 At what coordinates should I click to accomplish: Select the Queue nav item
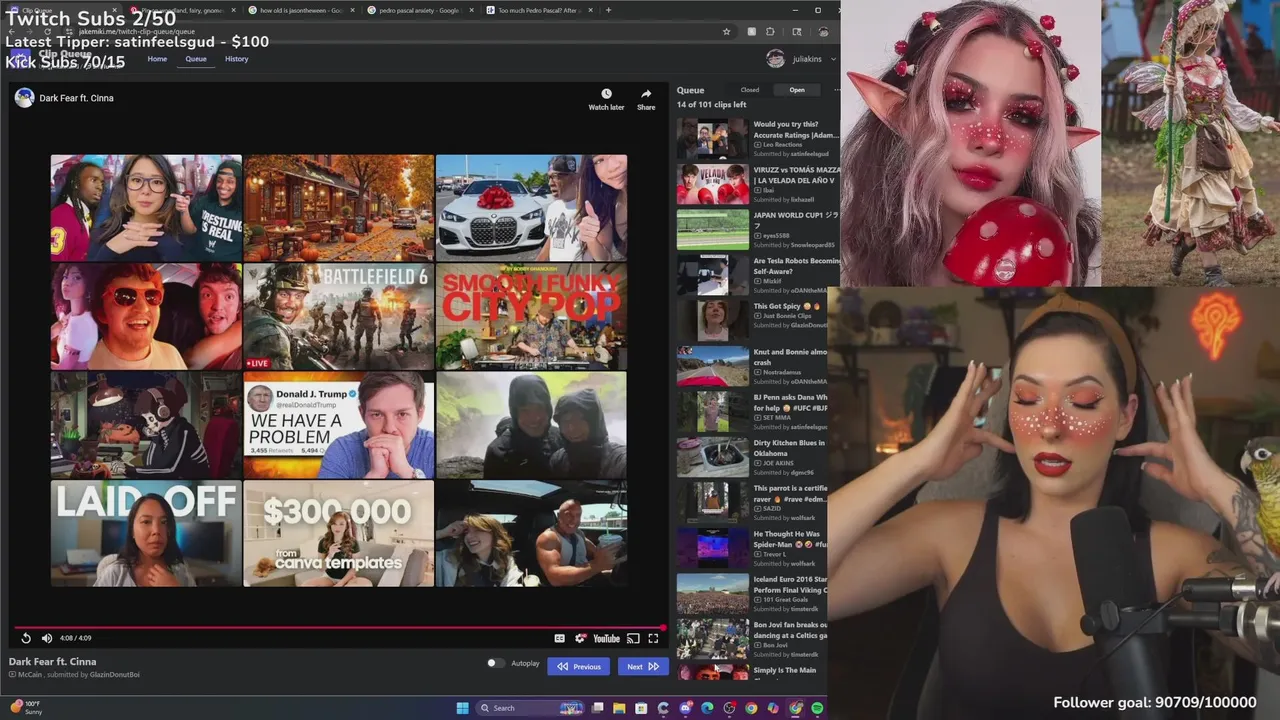pos(196,59)
